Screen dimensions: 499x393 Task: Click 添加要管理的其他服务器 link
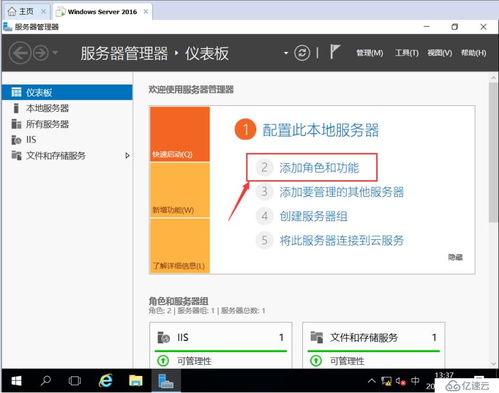(x=341, y=192)
